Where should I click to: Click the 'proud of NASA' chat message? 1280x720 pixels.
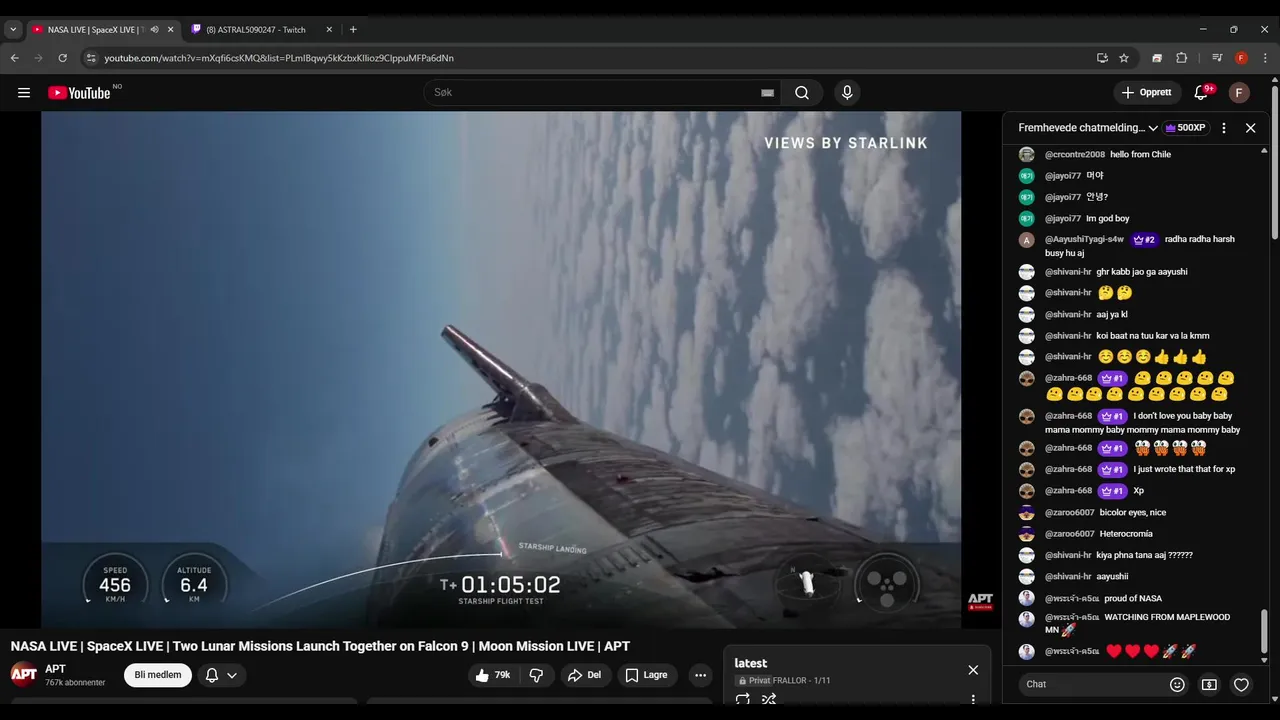(1133, 599)
